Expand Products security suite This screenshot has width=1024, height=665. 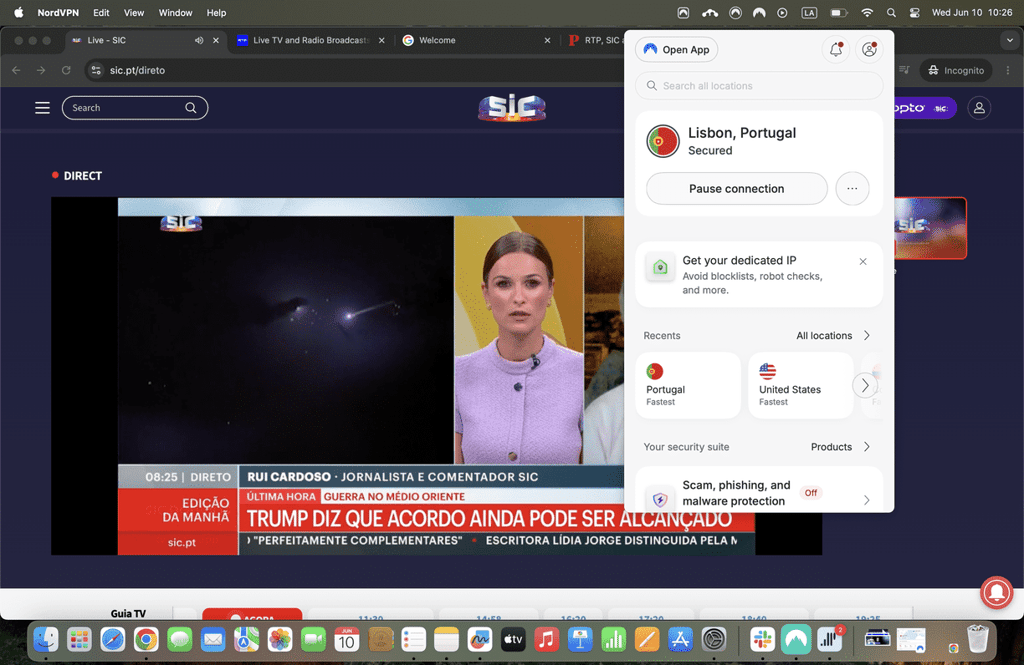pos(840,447)
